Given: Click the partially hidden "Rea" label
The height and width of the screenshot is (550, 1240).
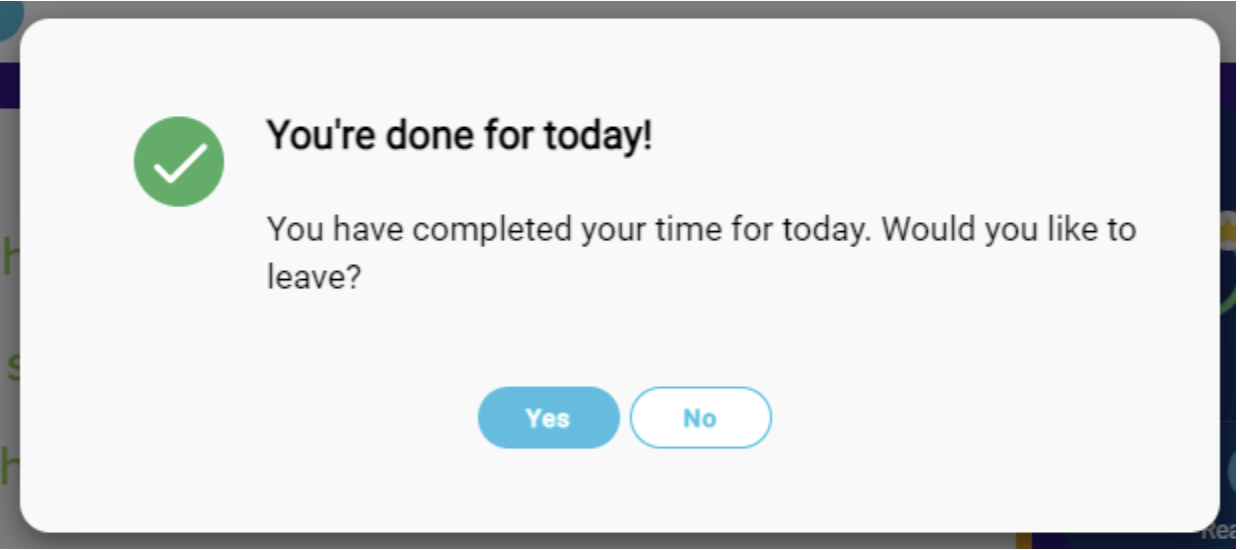Looking at the screenshot, I should [1221, 531].
